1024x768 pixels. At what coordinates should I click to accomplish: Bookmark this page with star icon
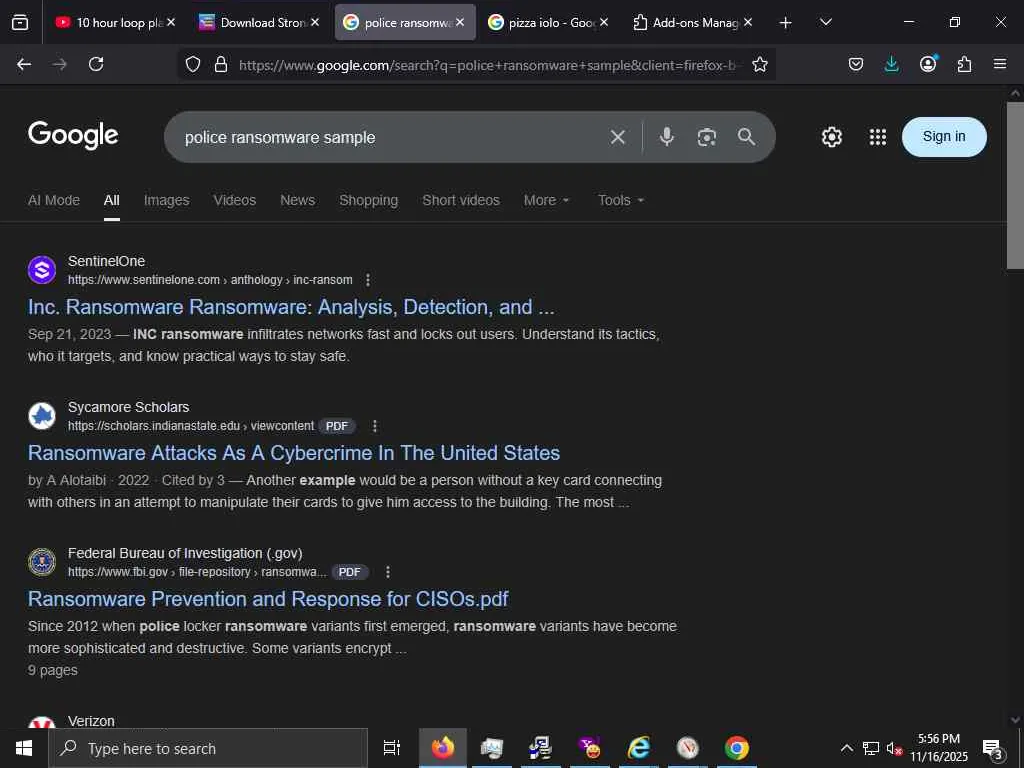(x=760, y=64)
